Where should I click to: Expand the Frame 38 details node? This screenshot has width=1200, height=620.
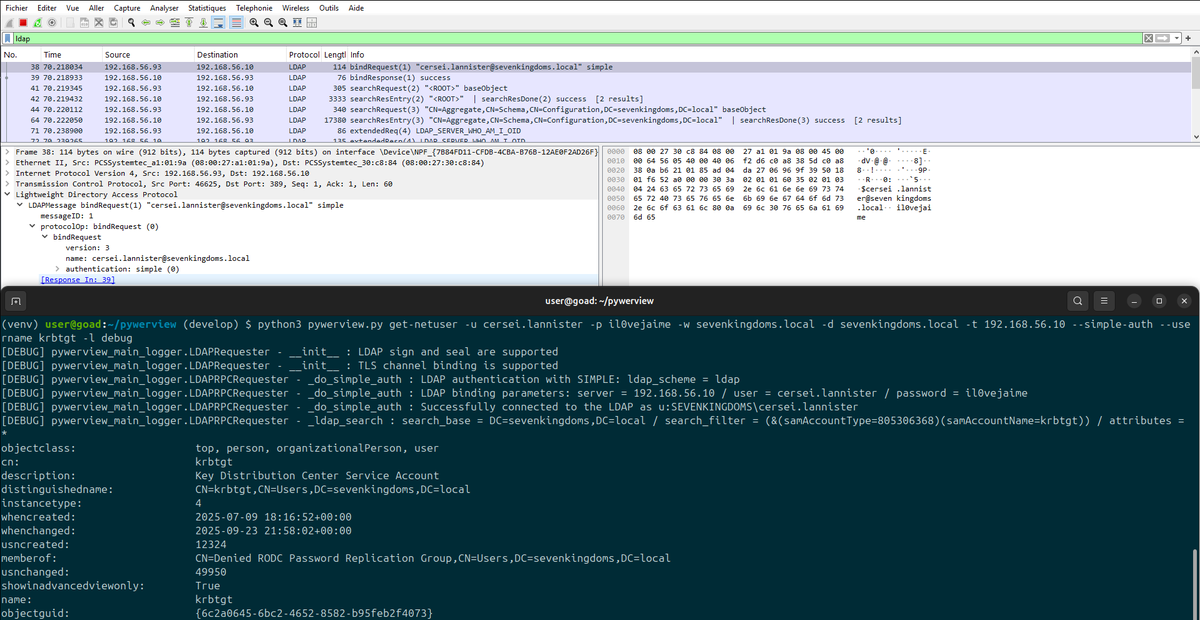(7, 151)
